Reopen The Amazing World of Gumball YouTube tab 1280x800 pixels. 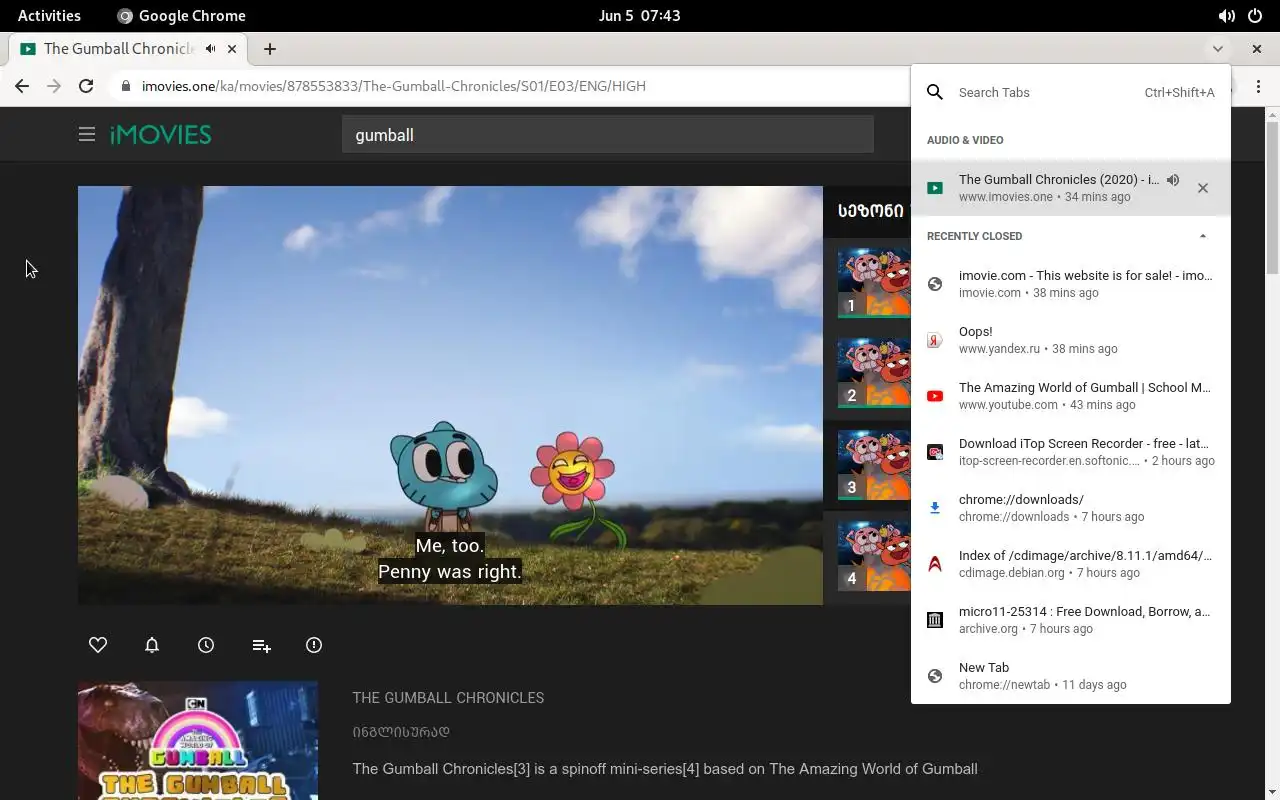point(1071,395)
